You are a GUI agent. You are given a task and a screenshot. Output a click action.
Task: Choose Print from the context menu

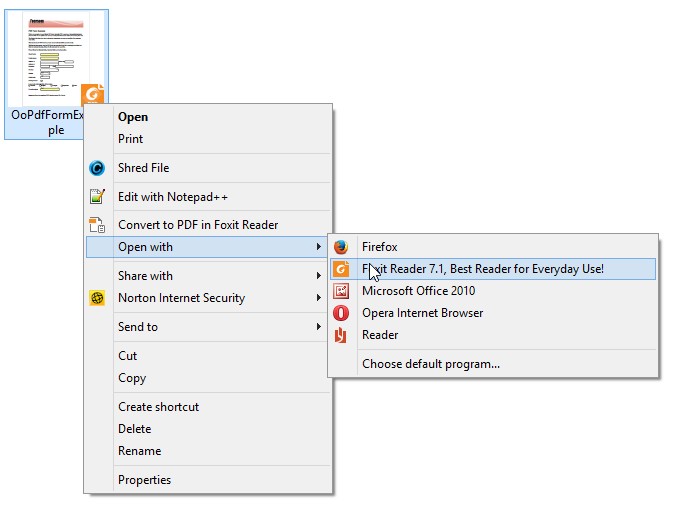click(x=209, y=139)
